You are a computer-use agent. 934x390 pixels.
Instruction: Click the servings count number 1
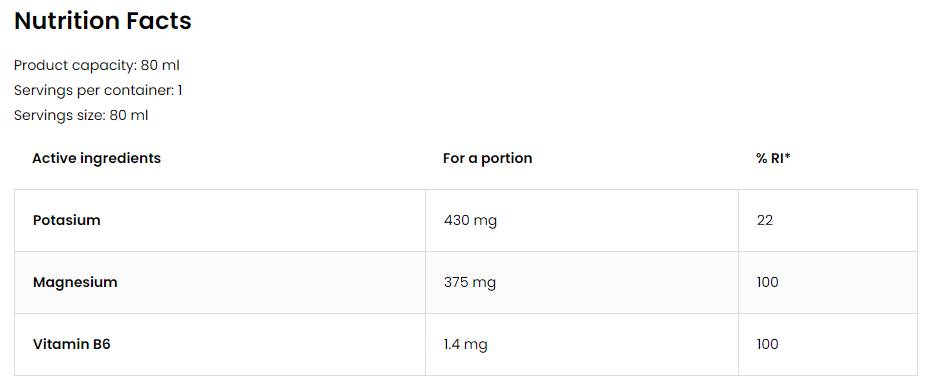[180, 91]
